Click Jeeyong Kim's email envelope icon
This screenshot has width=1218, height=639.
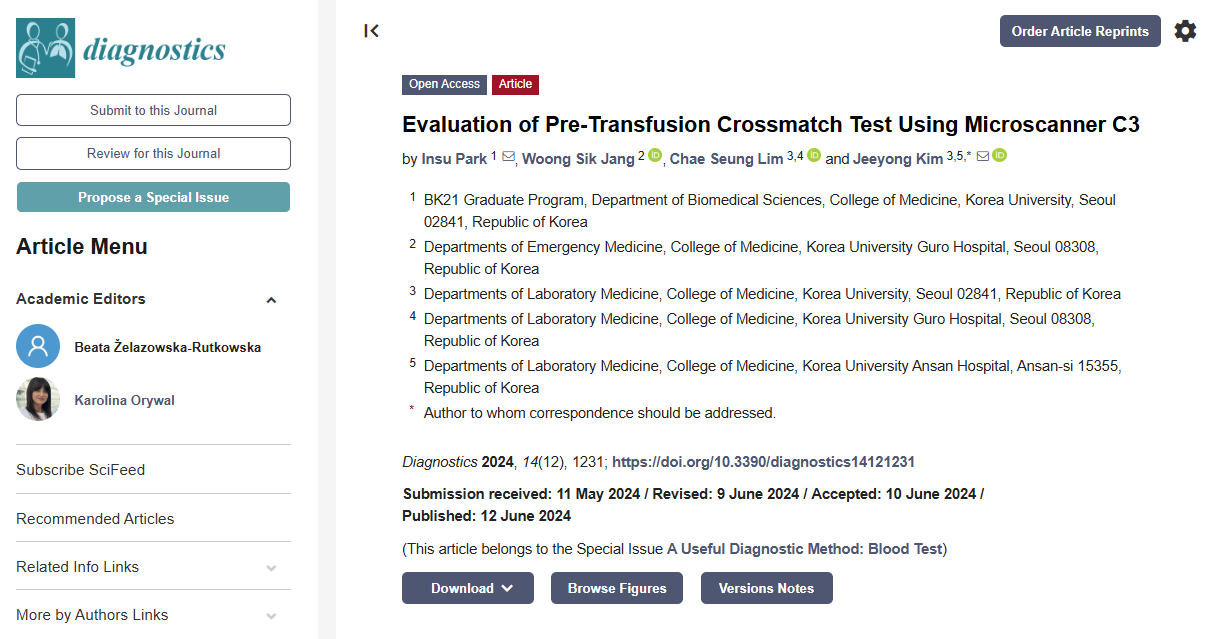click(x=982, y=157)
